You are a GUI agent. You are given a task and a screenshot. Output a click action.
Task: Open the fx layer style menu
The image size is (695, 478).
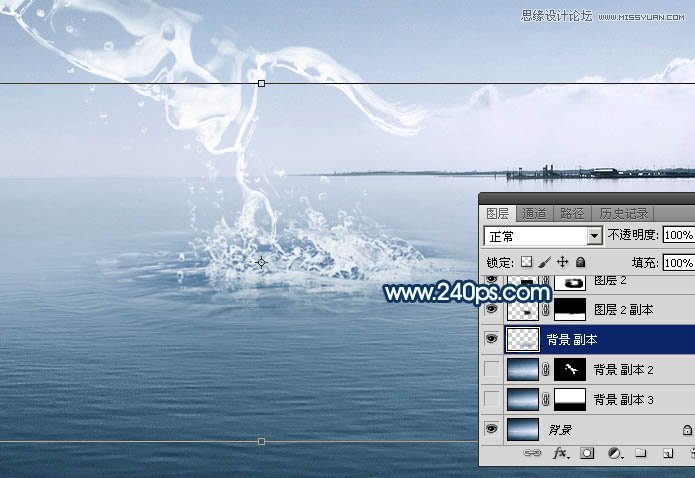tap(560, 454)
